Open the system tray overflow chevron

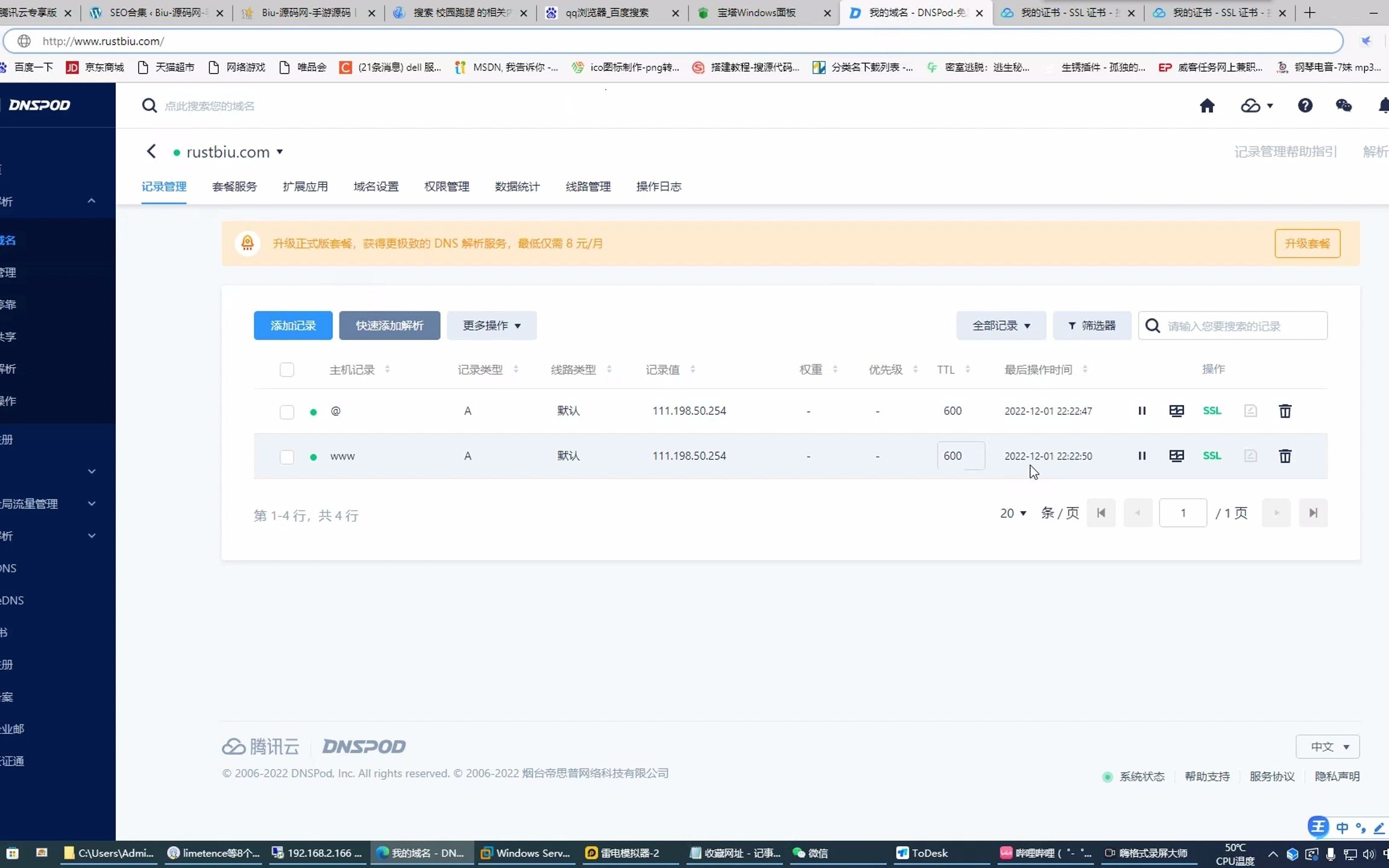[1273, 854]
